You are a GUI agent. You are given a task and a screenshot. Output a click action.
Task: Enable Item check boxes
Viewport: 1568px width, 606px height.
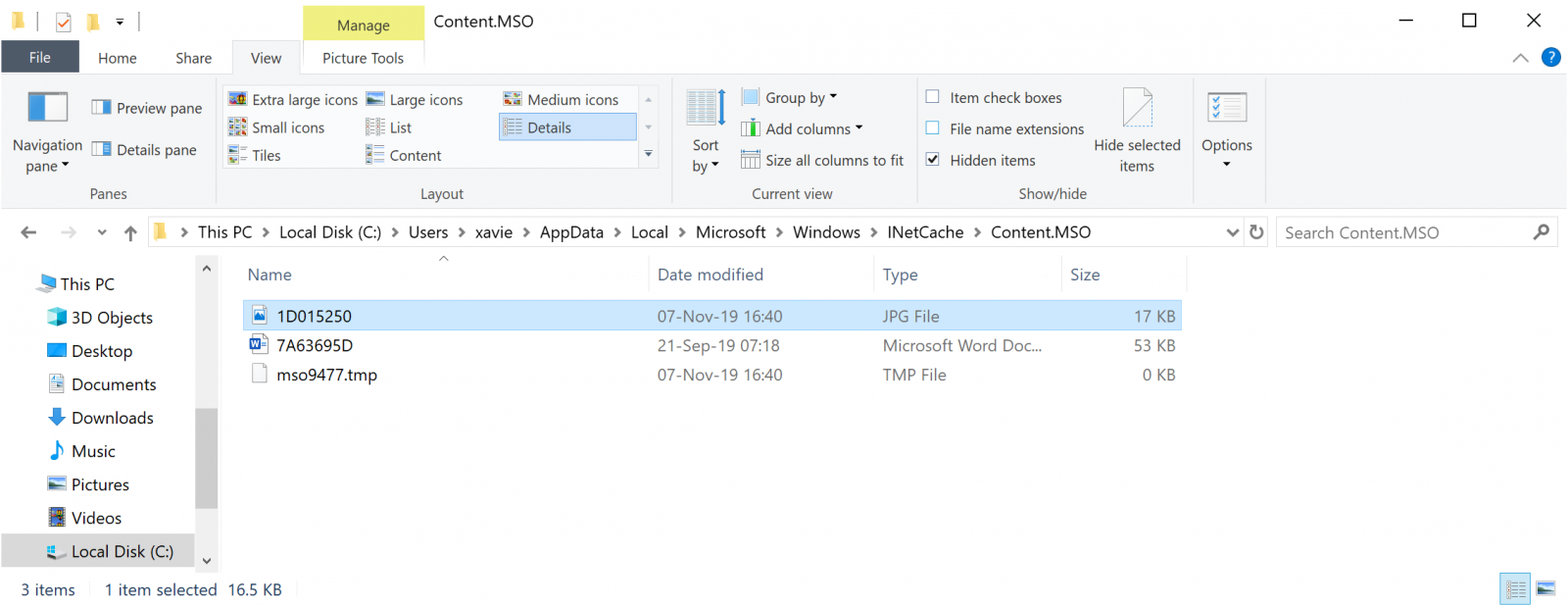(933, 97)
